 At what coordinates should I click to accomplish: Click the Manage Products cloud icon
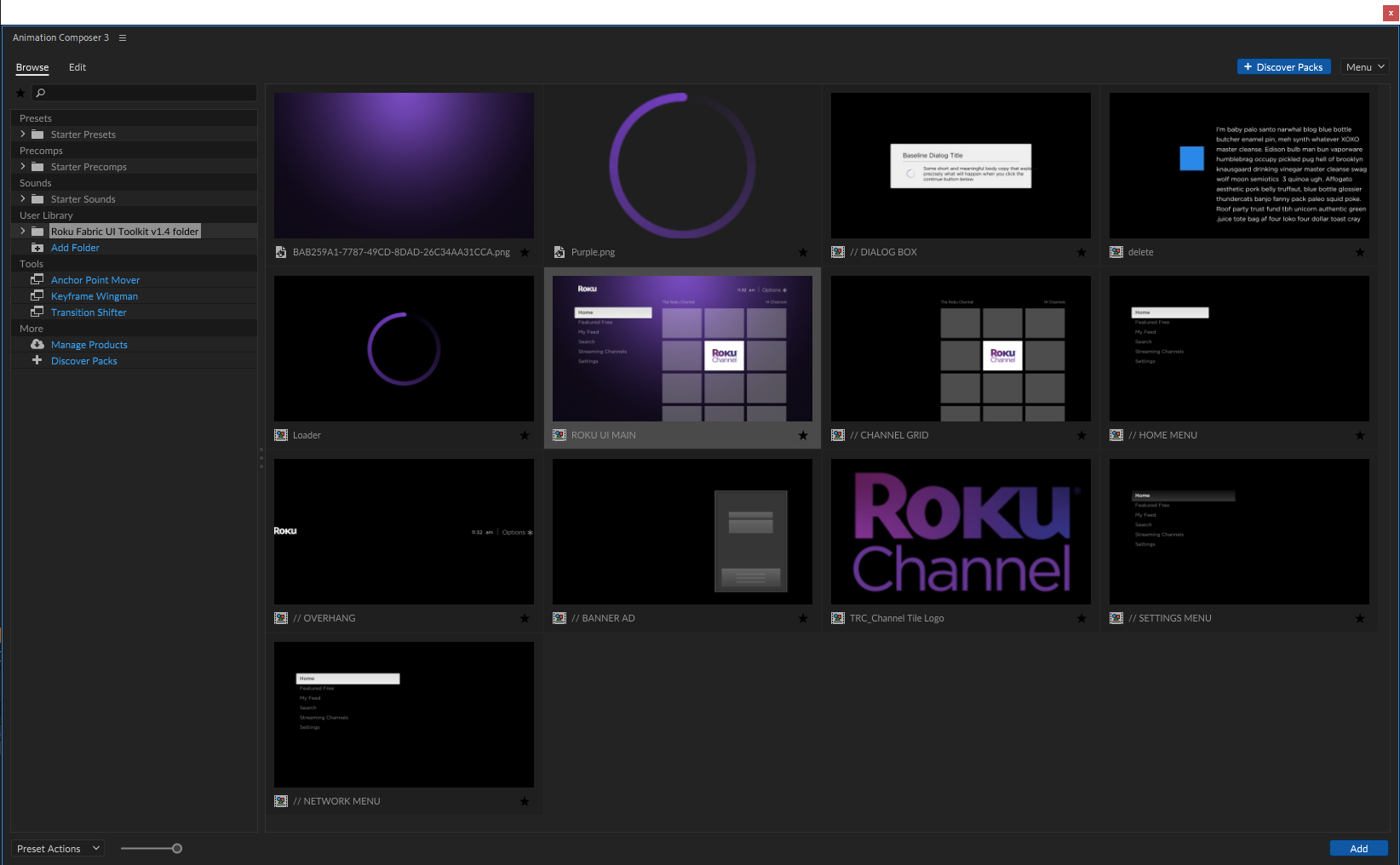(37, 344)
